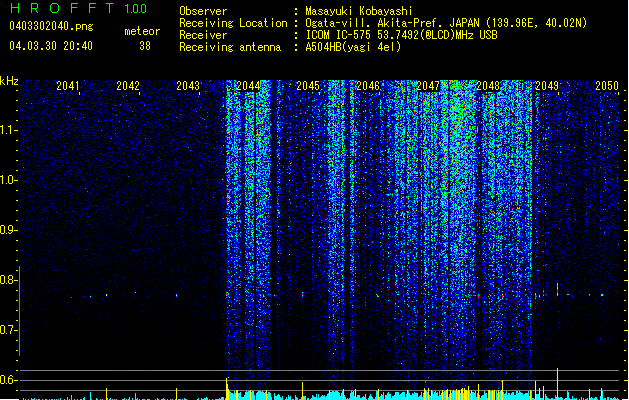Click the ICOM IC-575 receiver text
629x400 pixels.
401,35
